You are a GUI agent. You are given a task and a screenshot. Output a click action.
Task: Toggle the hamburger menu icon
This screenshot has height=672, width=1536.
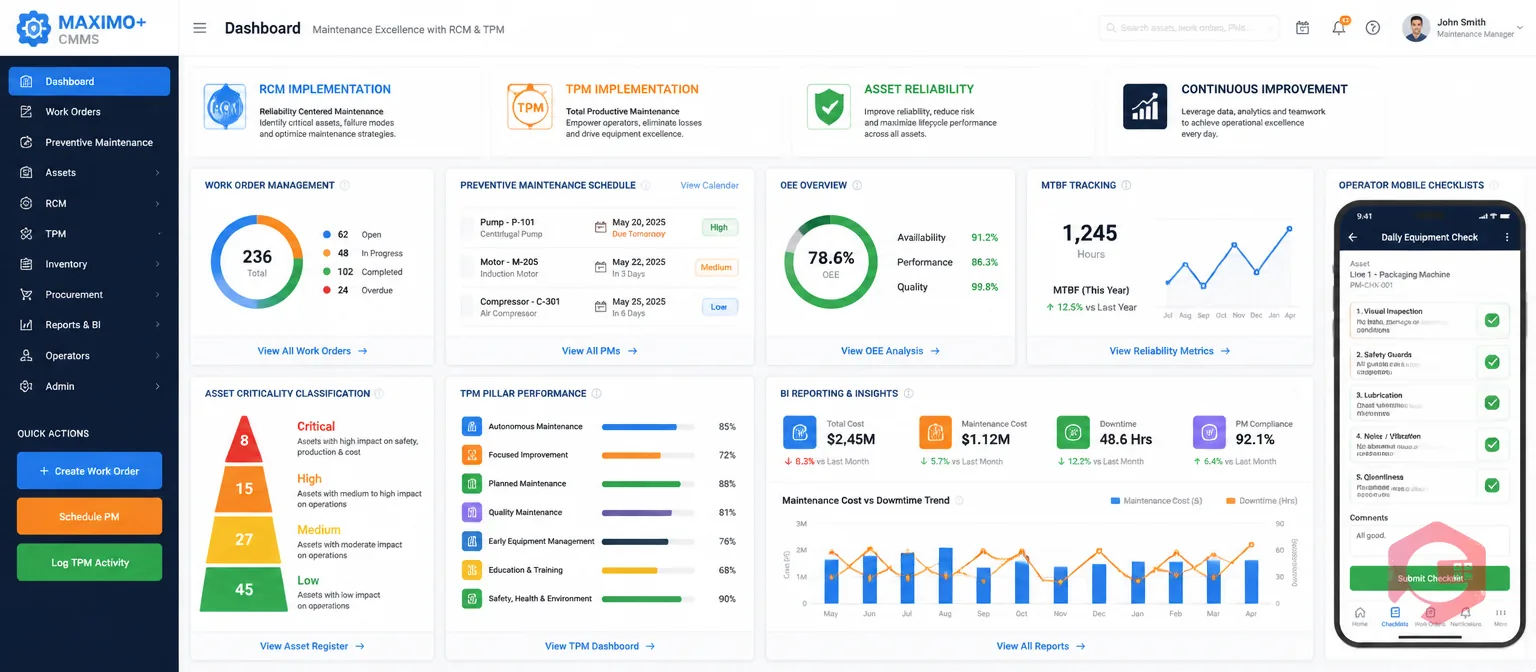pos(200,28)
